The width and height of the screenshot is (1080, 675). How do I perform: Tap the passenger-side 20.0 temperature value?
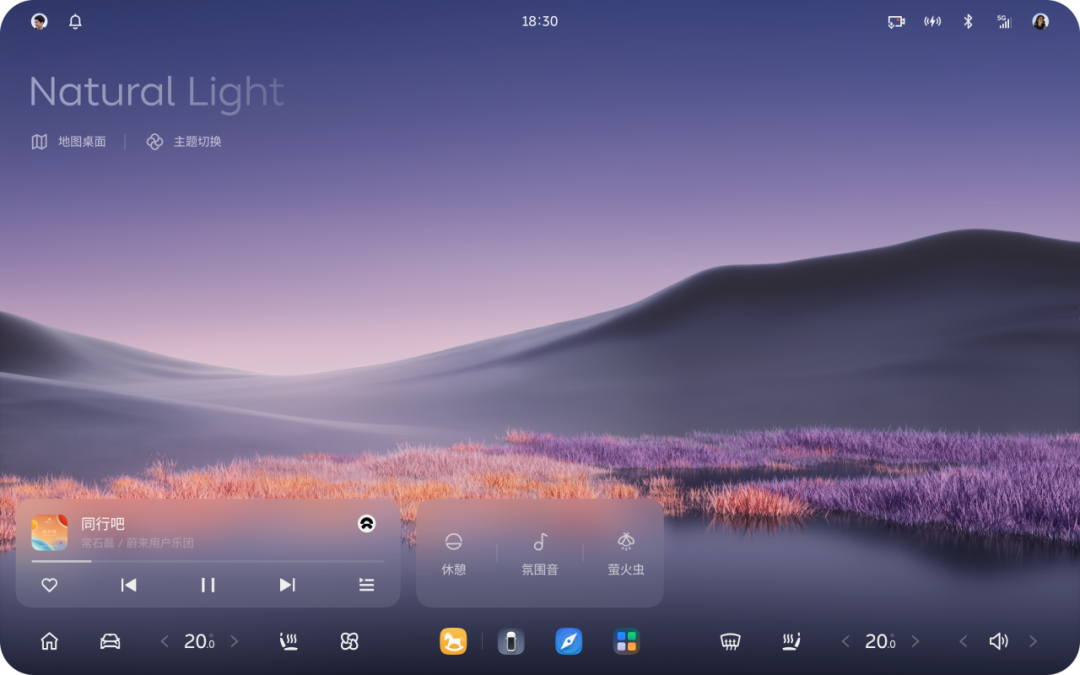pyautogui.click(x=880, y=641)
